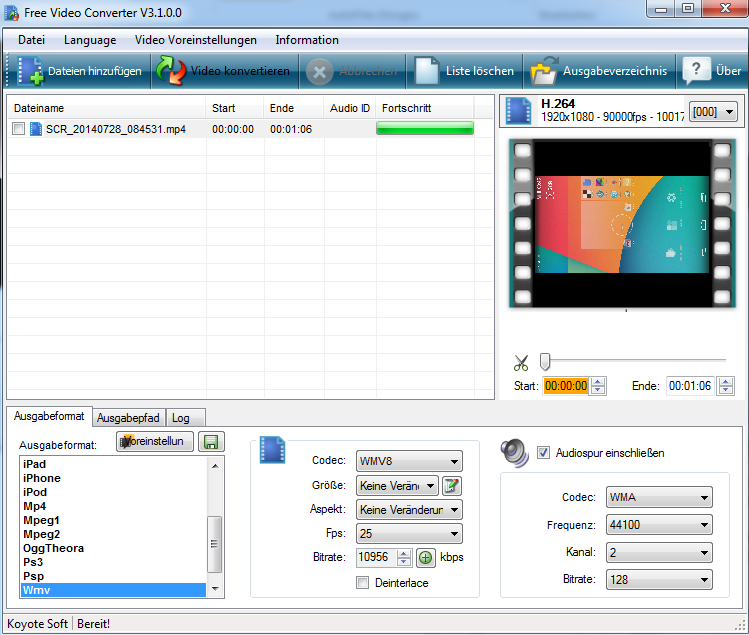The width and height of the screenshot is (749, 635).
Task: Select Ps3 in format list
Action: coord(113,562)
